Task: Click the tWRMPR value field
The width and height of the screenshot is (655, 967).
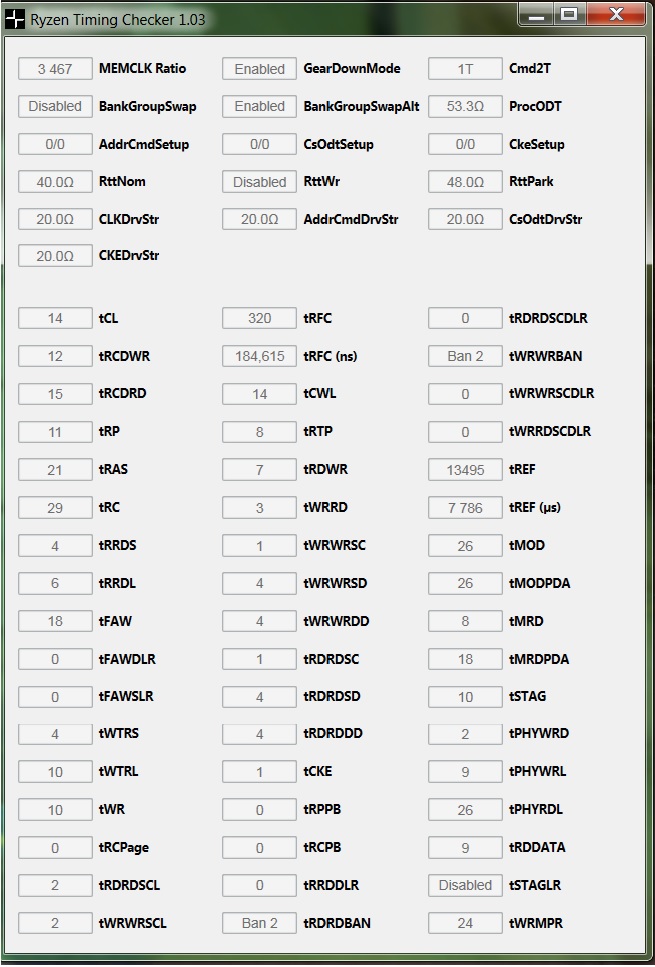Action: point(465,923)
